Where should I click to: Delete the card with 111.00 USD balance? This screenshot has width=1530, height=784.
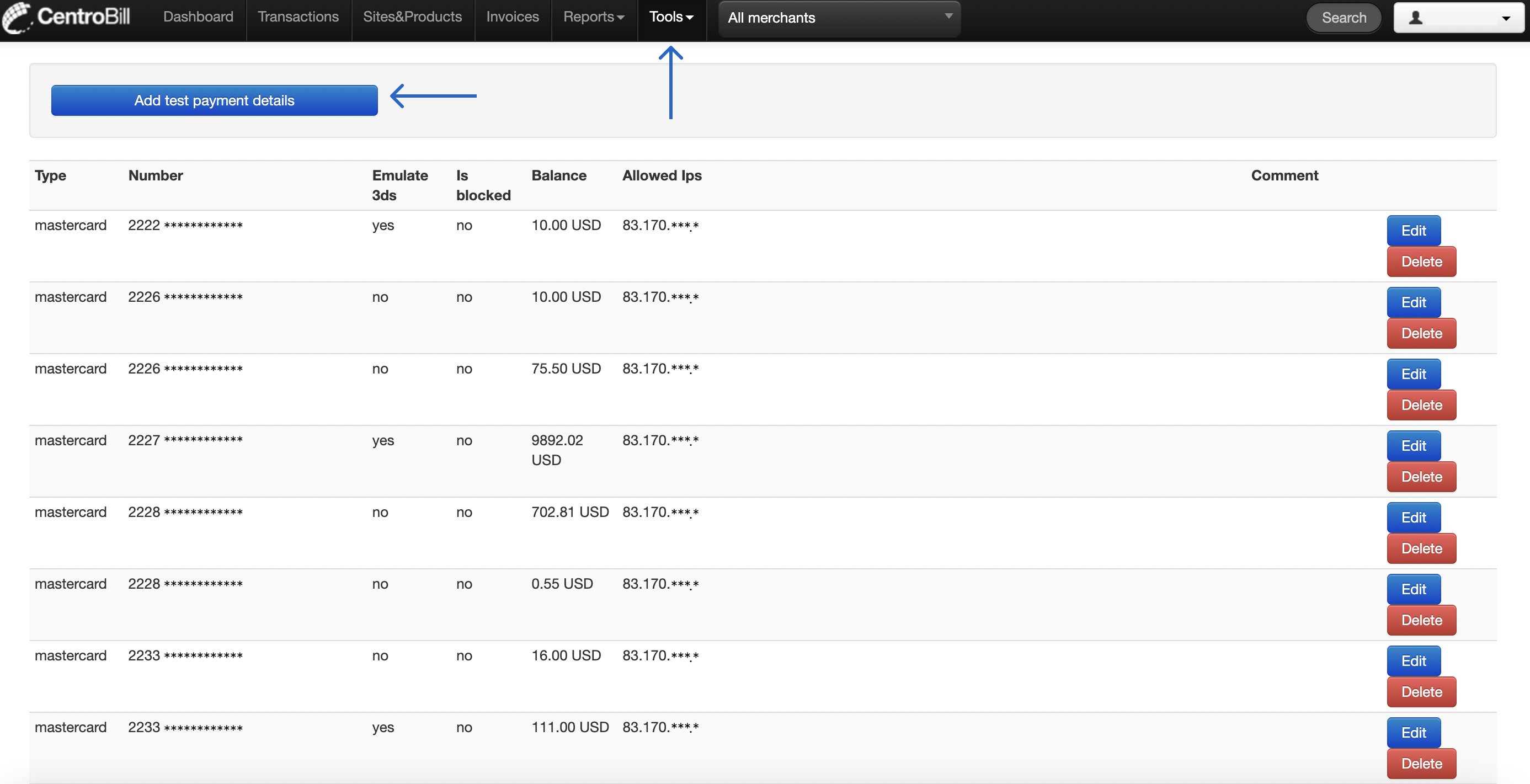point(1421,764)
